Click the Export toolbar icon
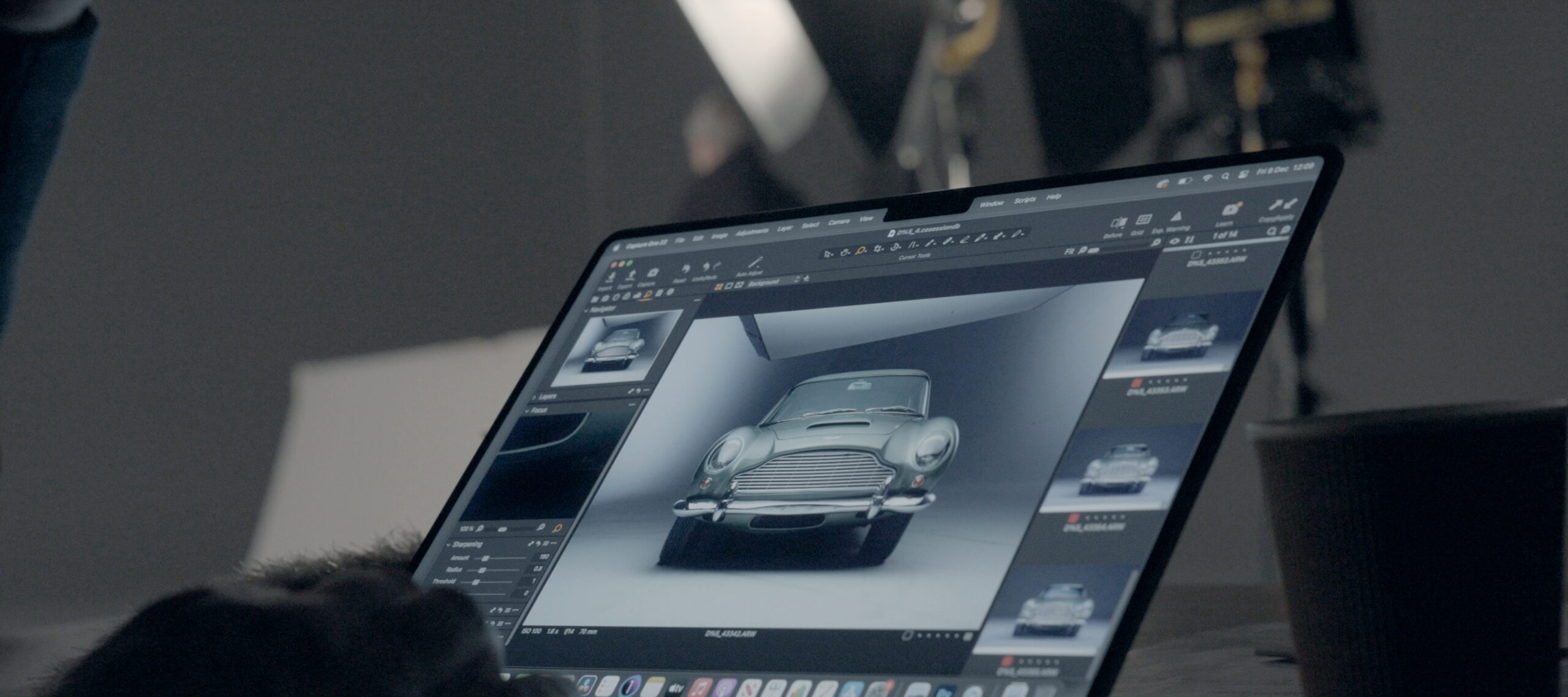 point(631,276)
